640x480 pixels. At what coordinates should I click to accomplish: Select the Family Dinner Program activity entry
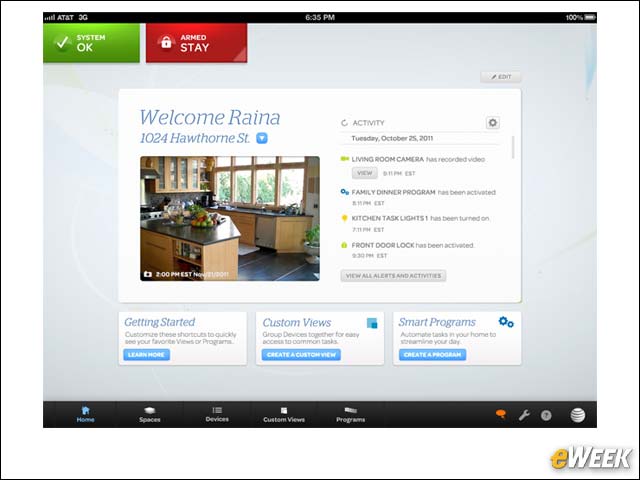point(418,197)
